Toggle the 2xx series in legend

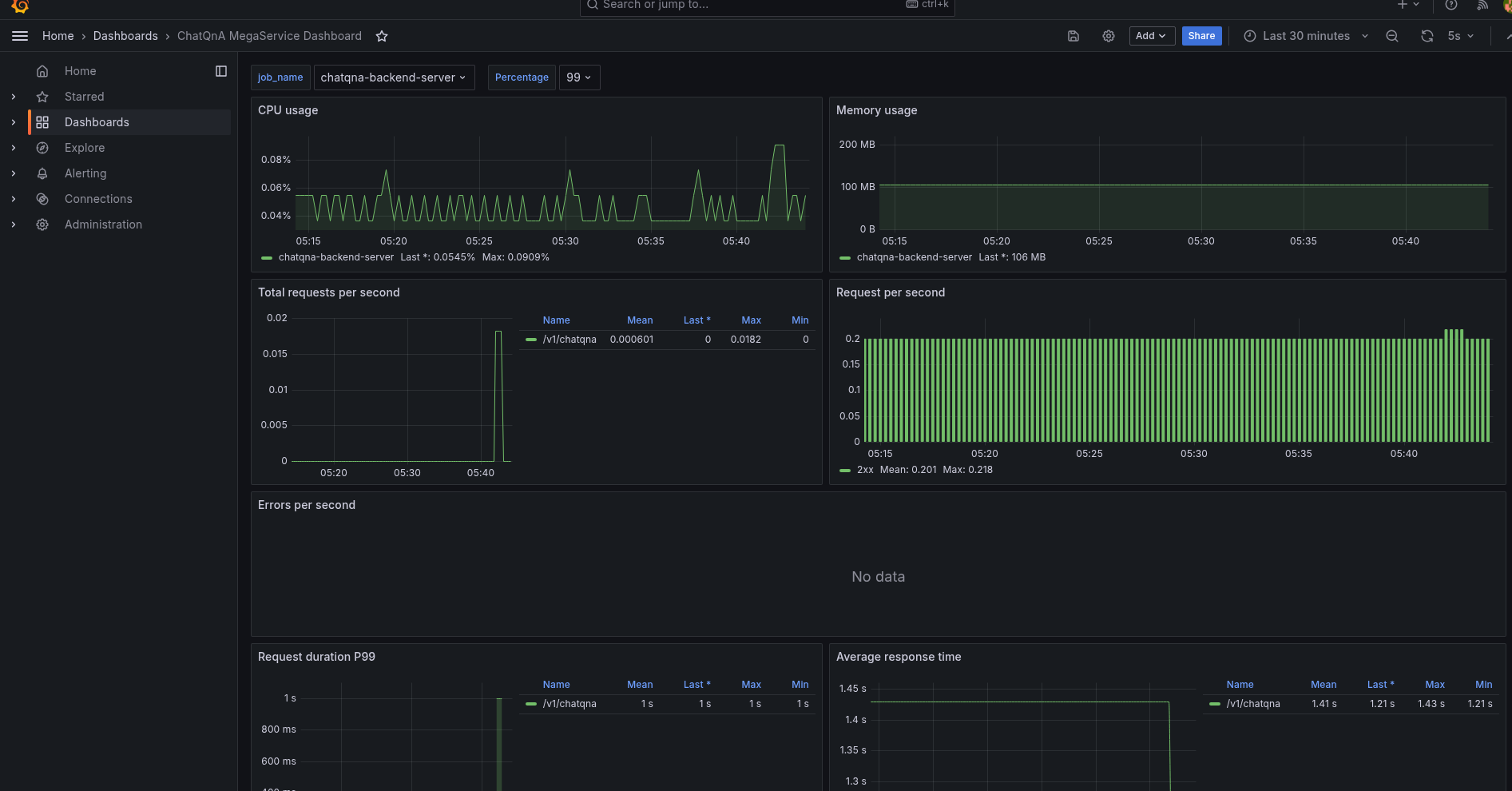tap(865, 470)
